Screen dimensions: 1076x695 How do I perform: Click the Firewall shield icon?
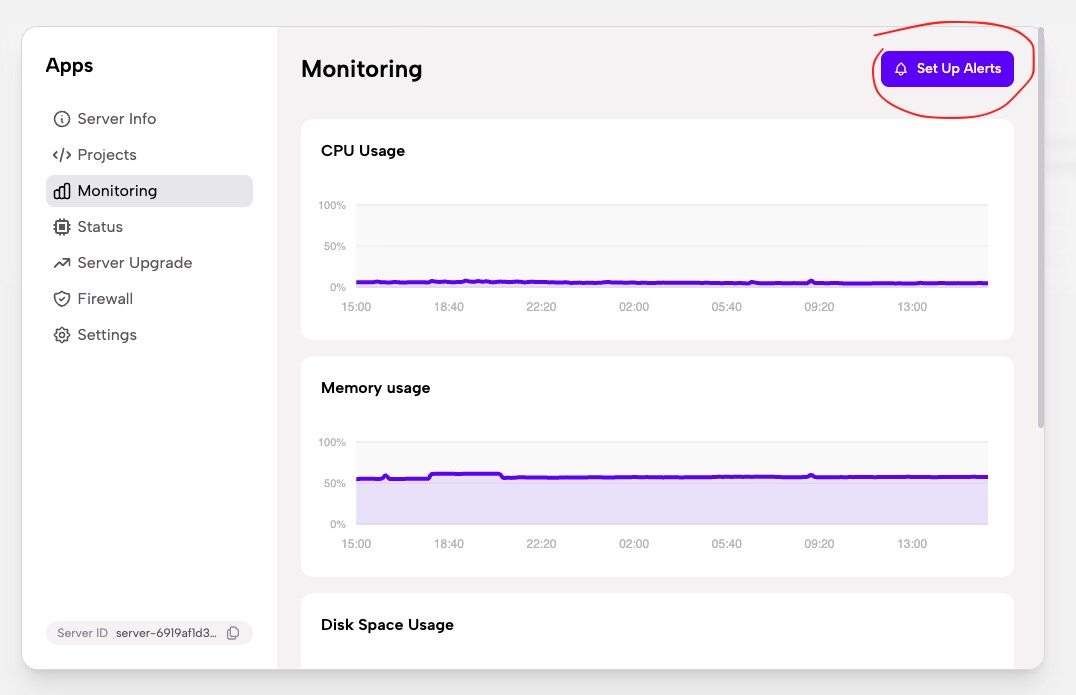tap(62, 299)
